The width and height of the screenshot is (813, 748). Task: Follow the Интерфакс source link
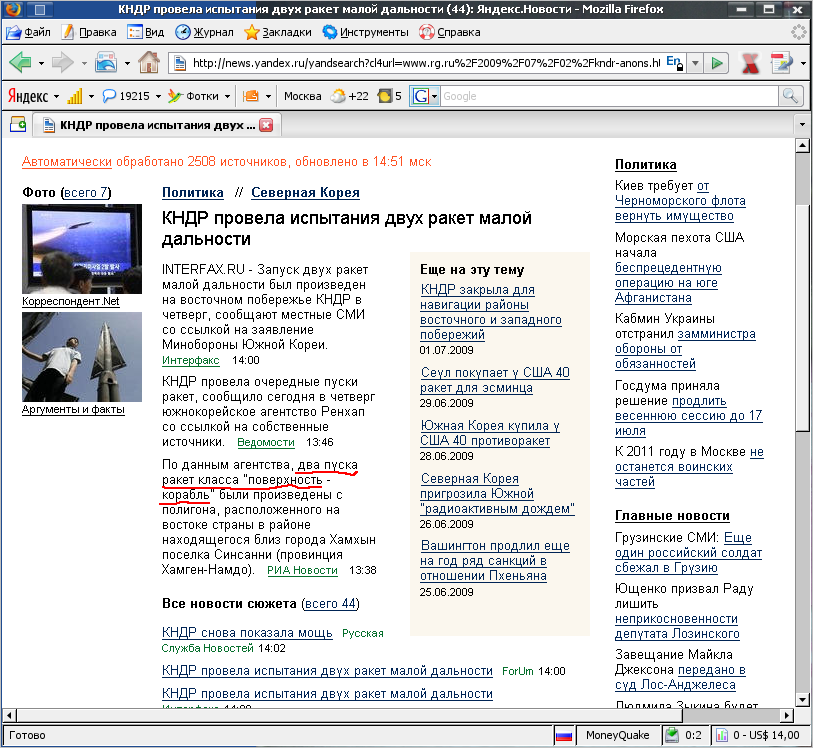(x=191, y=360)
